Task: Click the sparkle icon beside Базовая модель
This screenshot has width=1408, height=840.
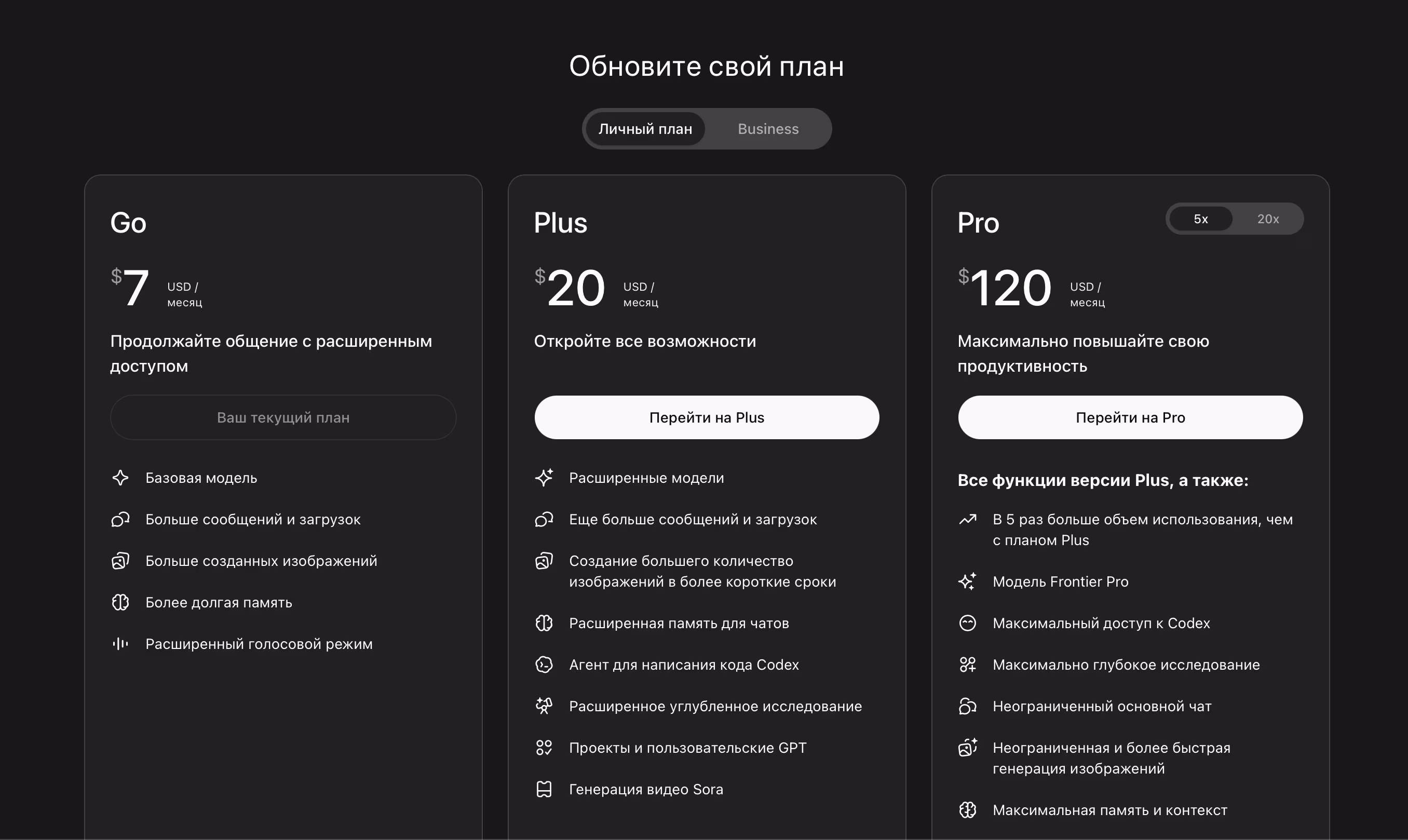Action: pyautogui.click(x=120, y=478)
